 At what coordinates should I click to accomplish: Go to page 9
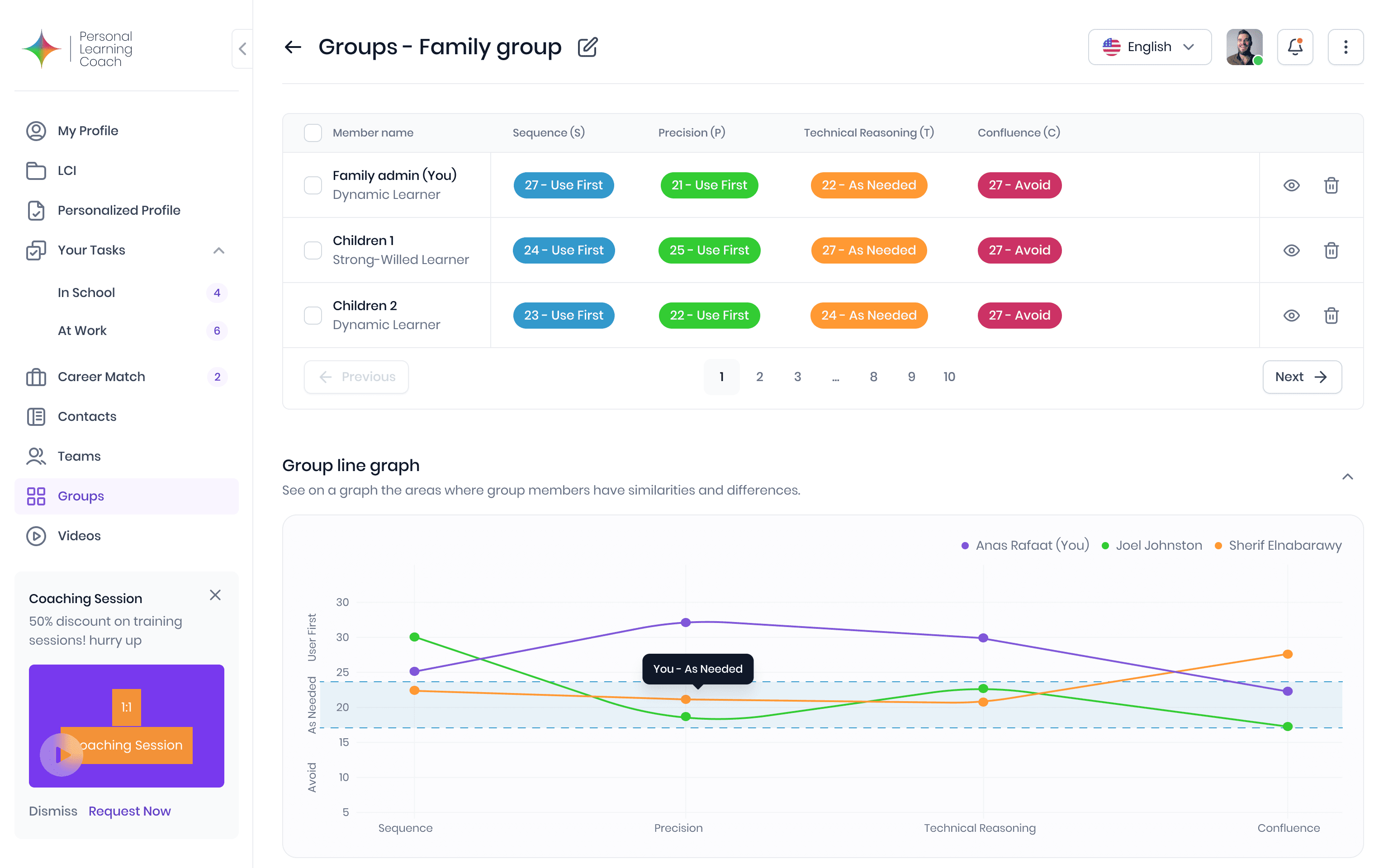[x=911, y=377]
